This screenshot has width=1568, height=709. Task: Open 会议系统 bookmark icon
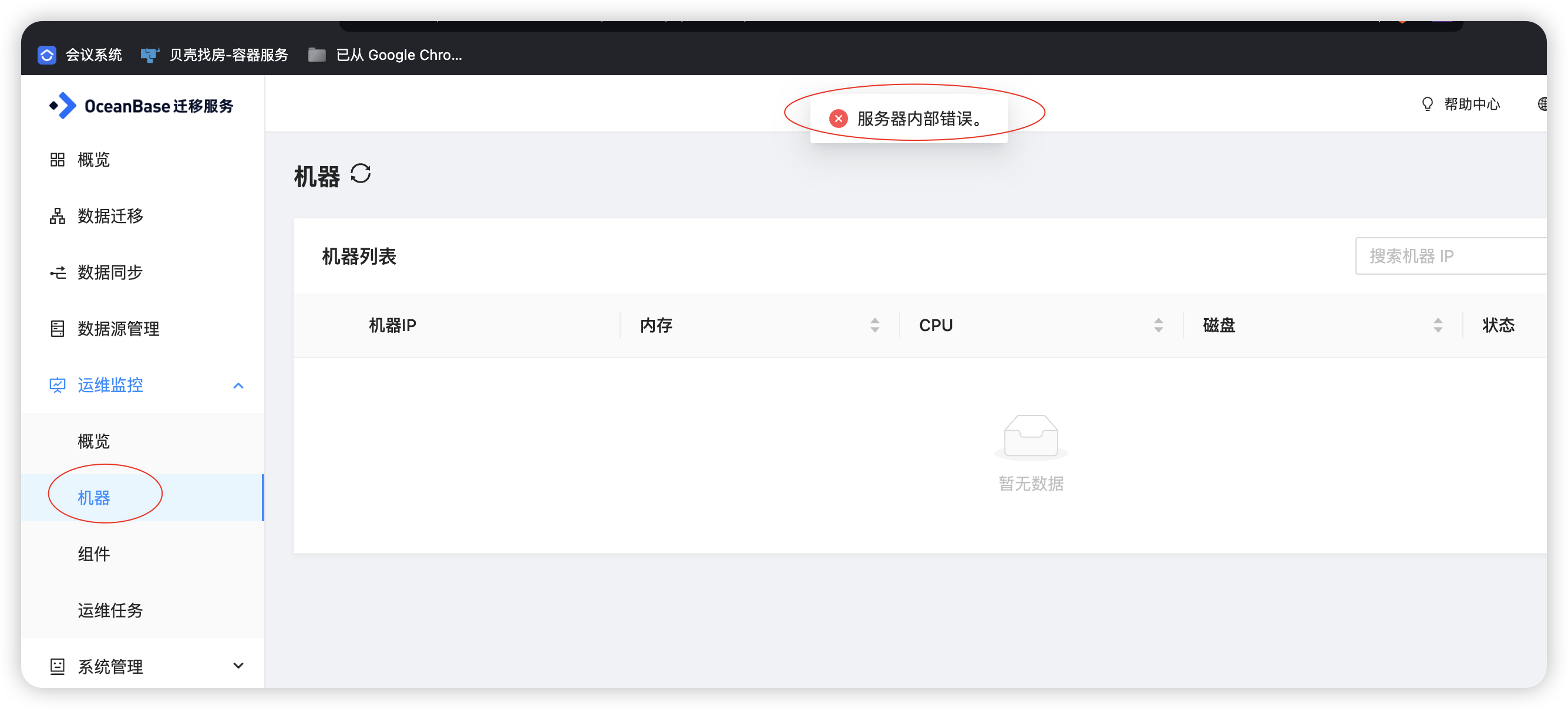click(x=47, y=55)
